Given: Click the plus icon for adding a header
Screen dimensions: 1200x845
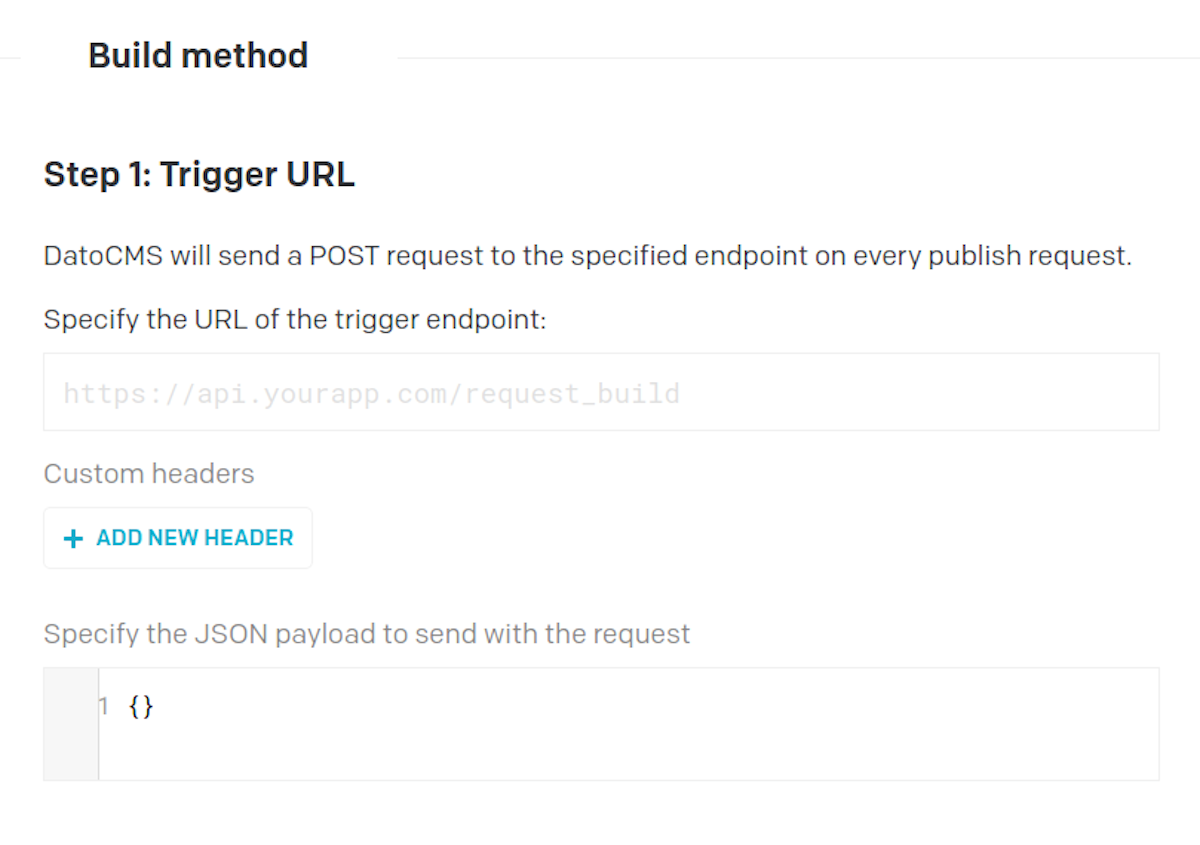Looking at the screenshot, I should pyautogui.click(x=72, y=539).
